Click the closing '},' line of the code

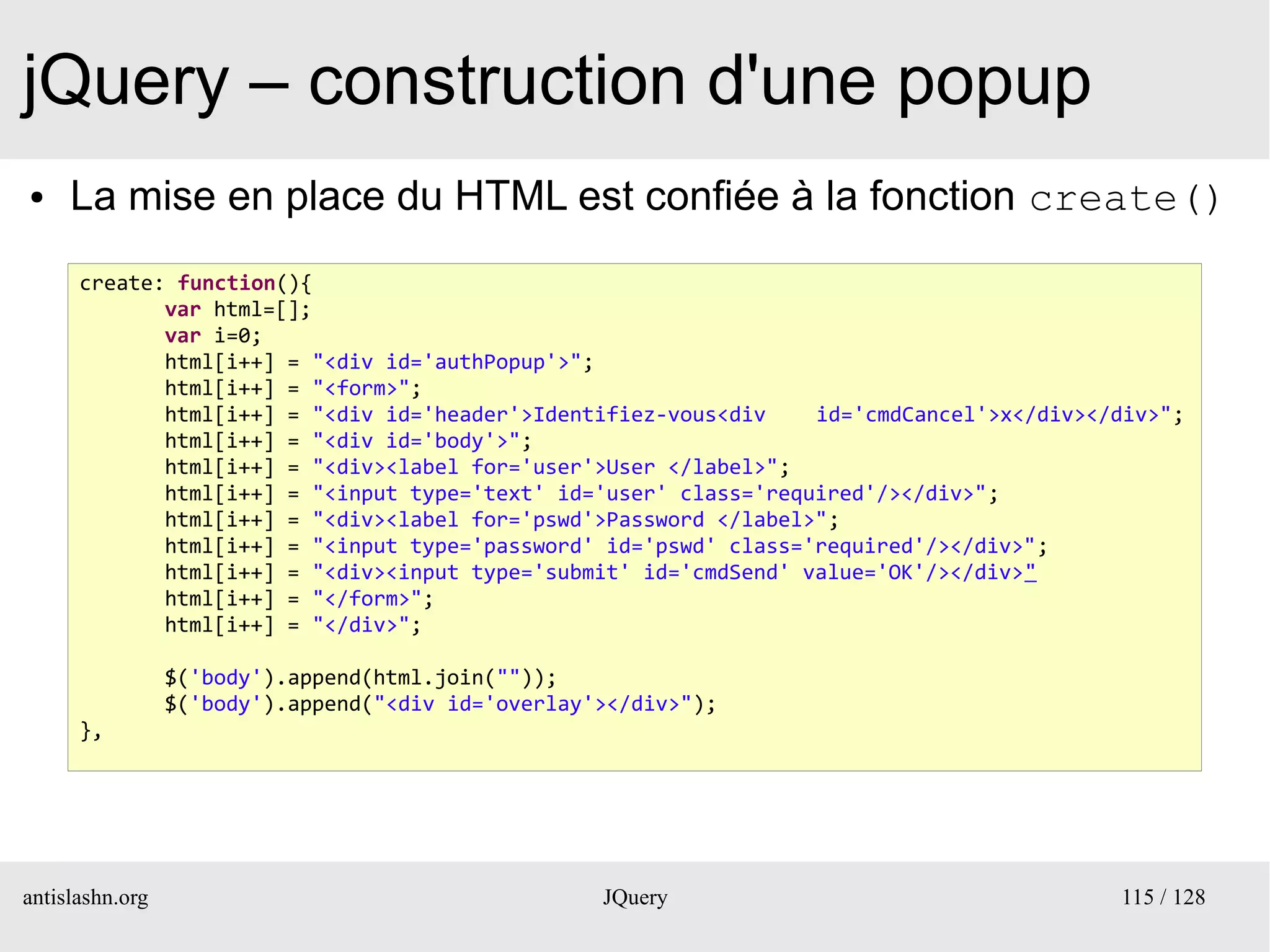pos(91,731)
